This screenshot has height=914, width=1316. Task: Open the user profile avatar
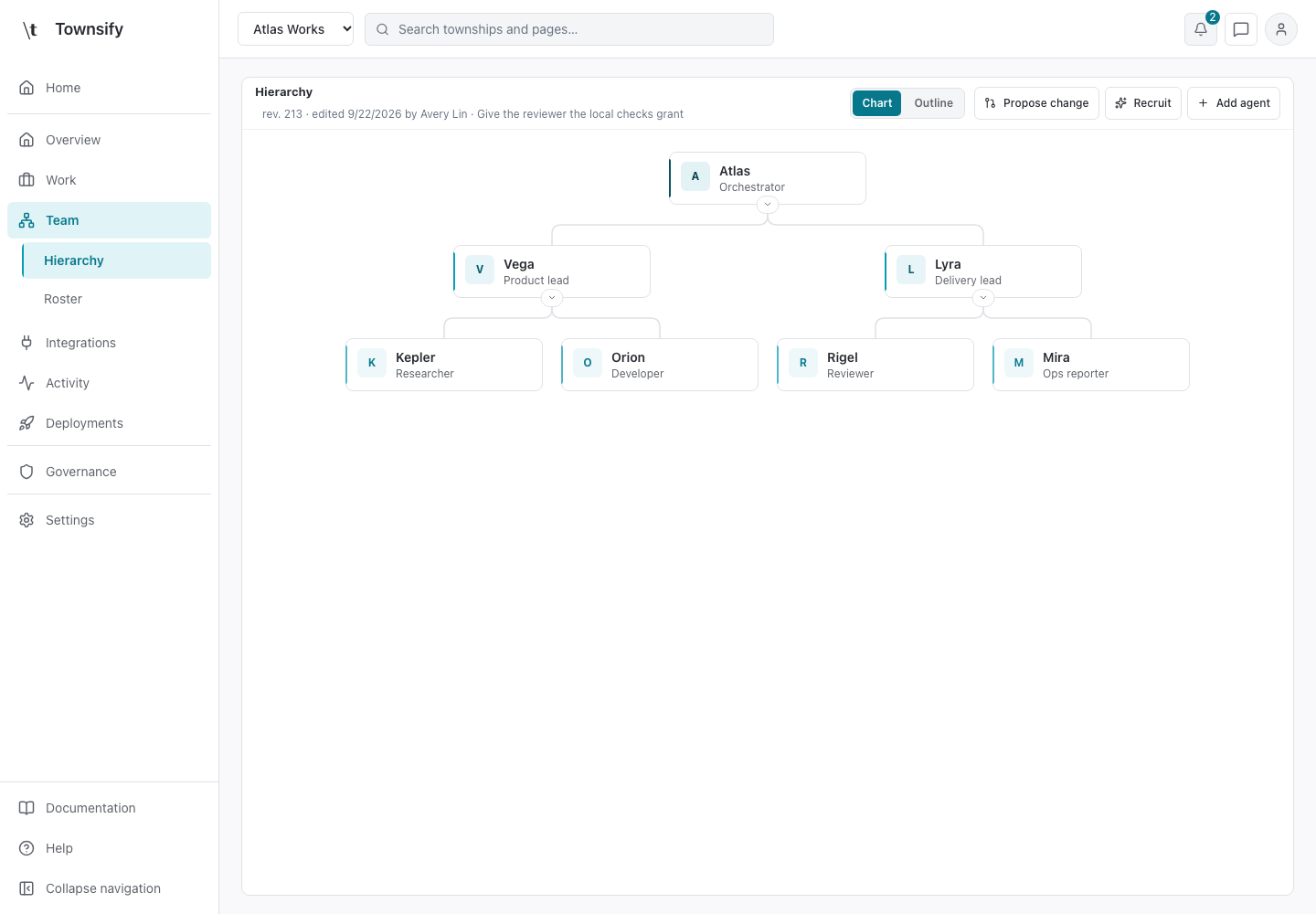click(1281, 29)
